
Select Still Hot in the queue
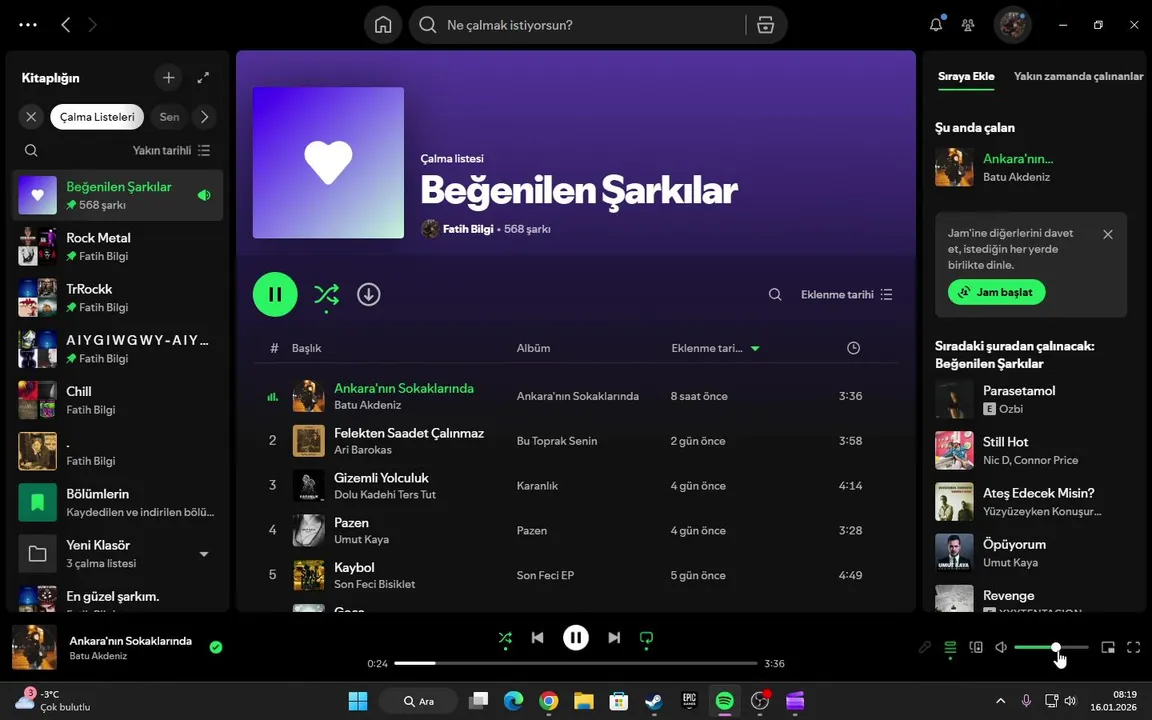(x=1030, y=450)
